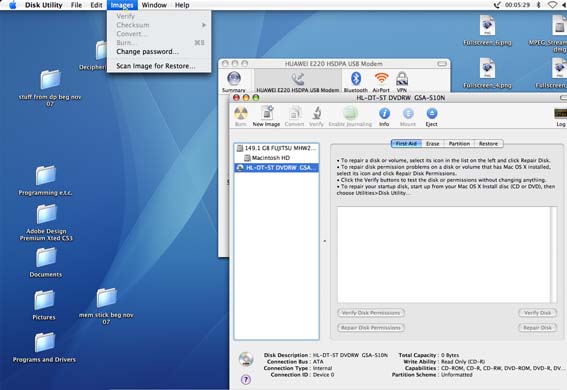The image size is (567, 390).
Task: Click the purple help question mark button
Action: [x=246, y=380]
